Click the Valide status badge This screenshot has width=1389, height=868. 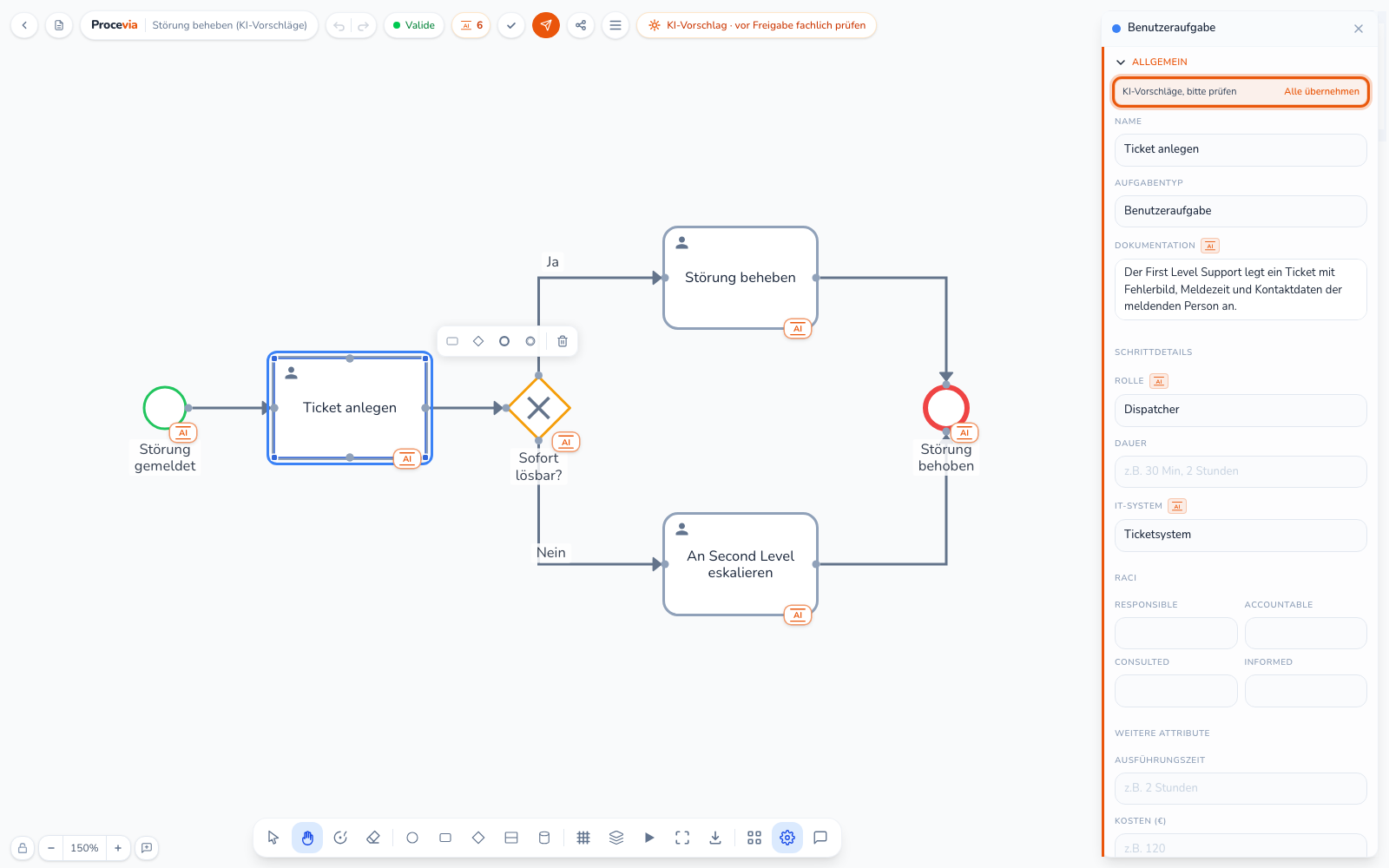tap(414, 25)
